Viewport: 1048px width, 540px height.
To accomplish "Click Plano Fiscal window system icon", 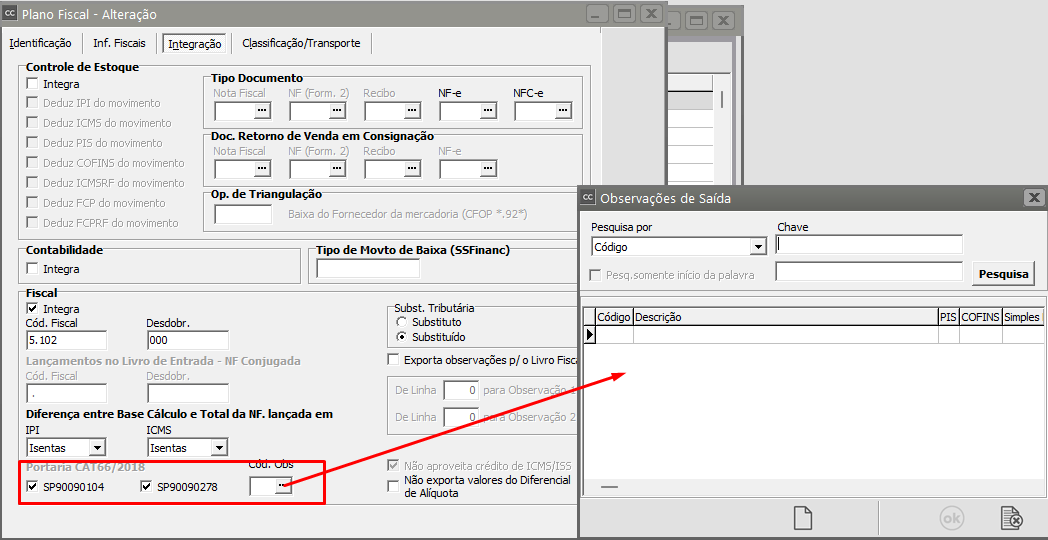I will tap(10, 15).
